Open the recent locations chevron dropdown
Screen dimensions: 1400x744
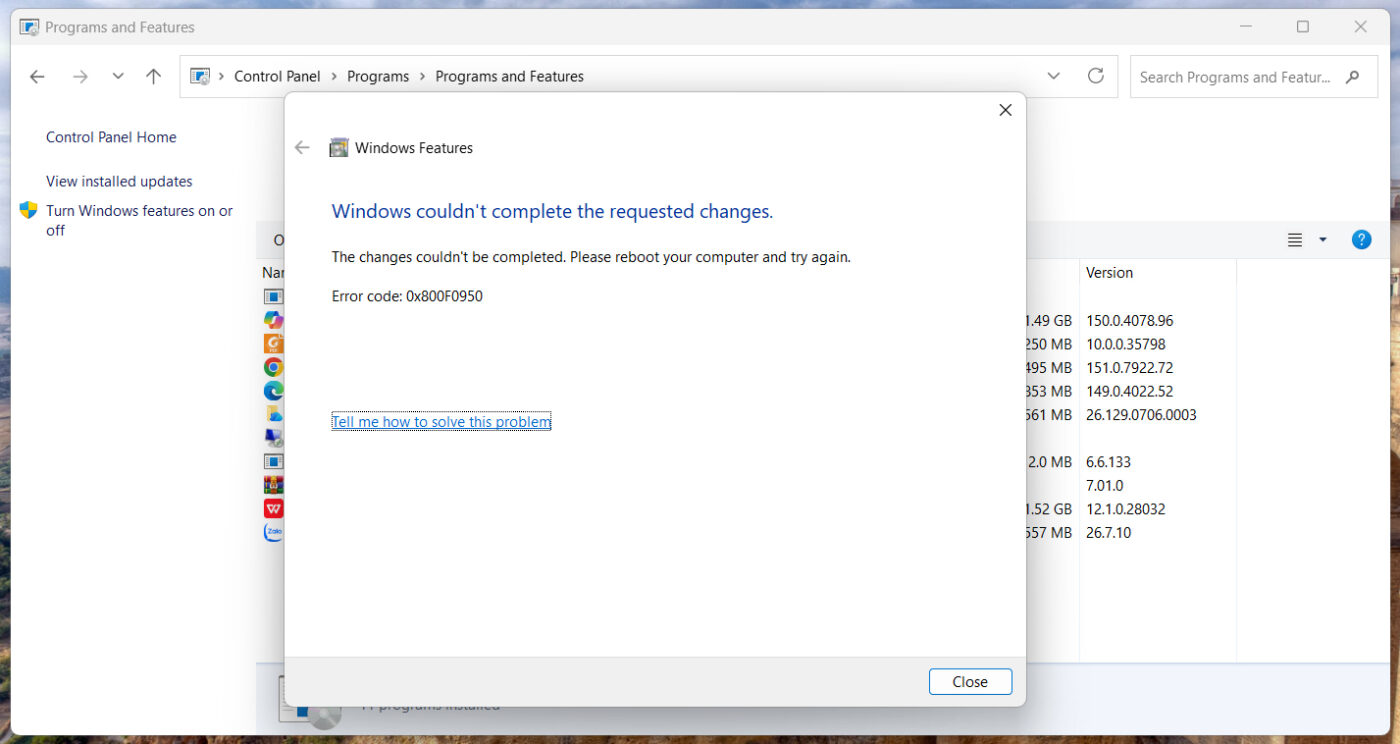coord(118,76)
